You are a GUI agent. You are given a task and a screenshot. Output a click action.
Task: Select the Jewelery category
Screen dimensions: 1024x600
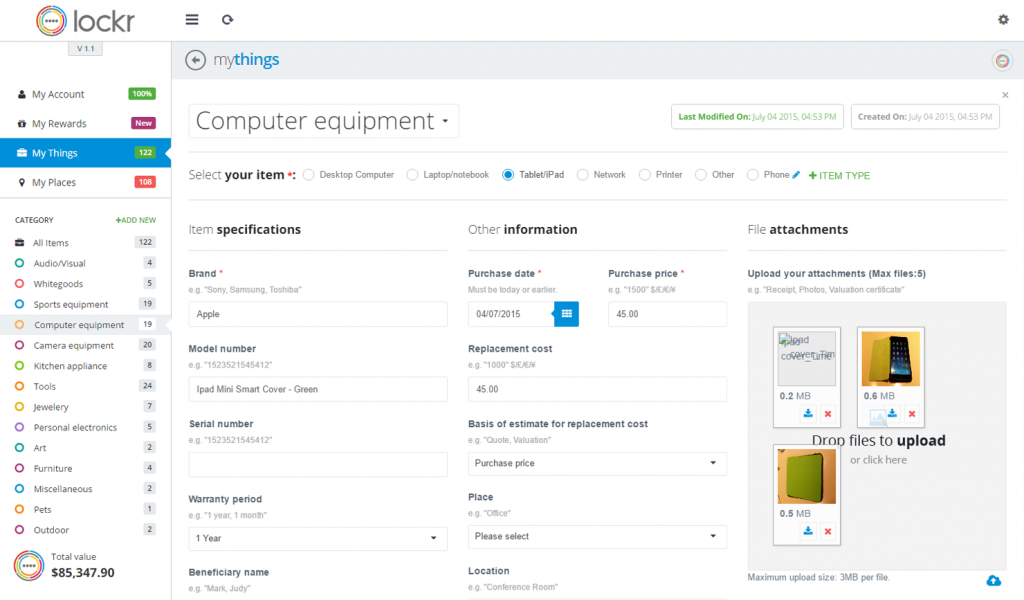pyautogui.click(x=86, y=407)
